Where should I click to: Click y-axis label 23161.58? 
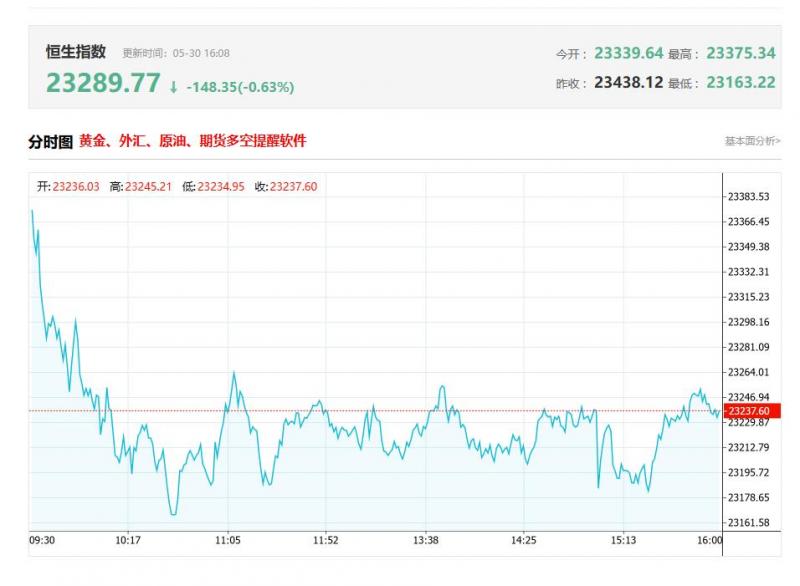point(748,522)
